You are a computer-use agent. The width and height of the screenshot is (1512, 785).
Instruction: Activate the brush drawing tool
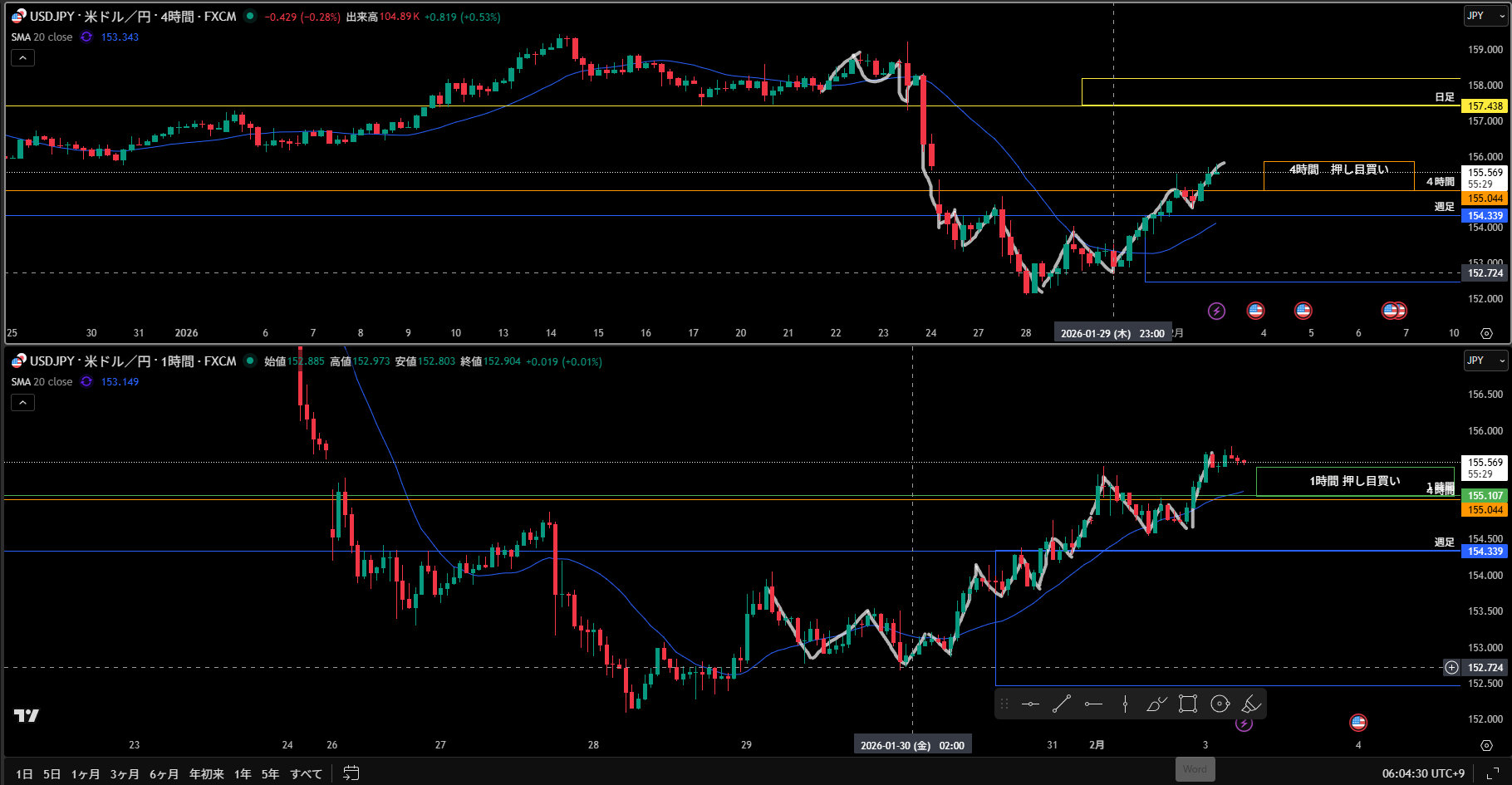tap(1156, 704)
